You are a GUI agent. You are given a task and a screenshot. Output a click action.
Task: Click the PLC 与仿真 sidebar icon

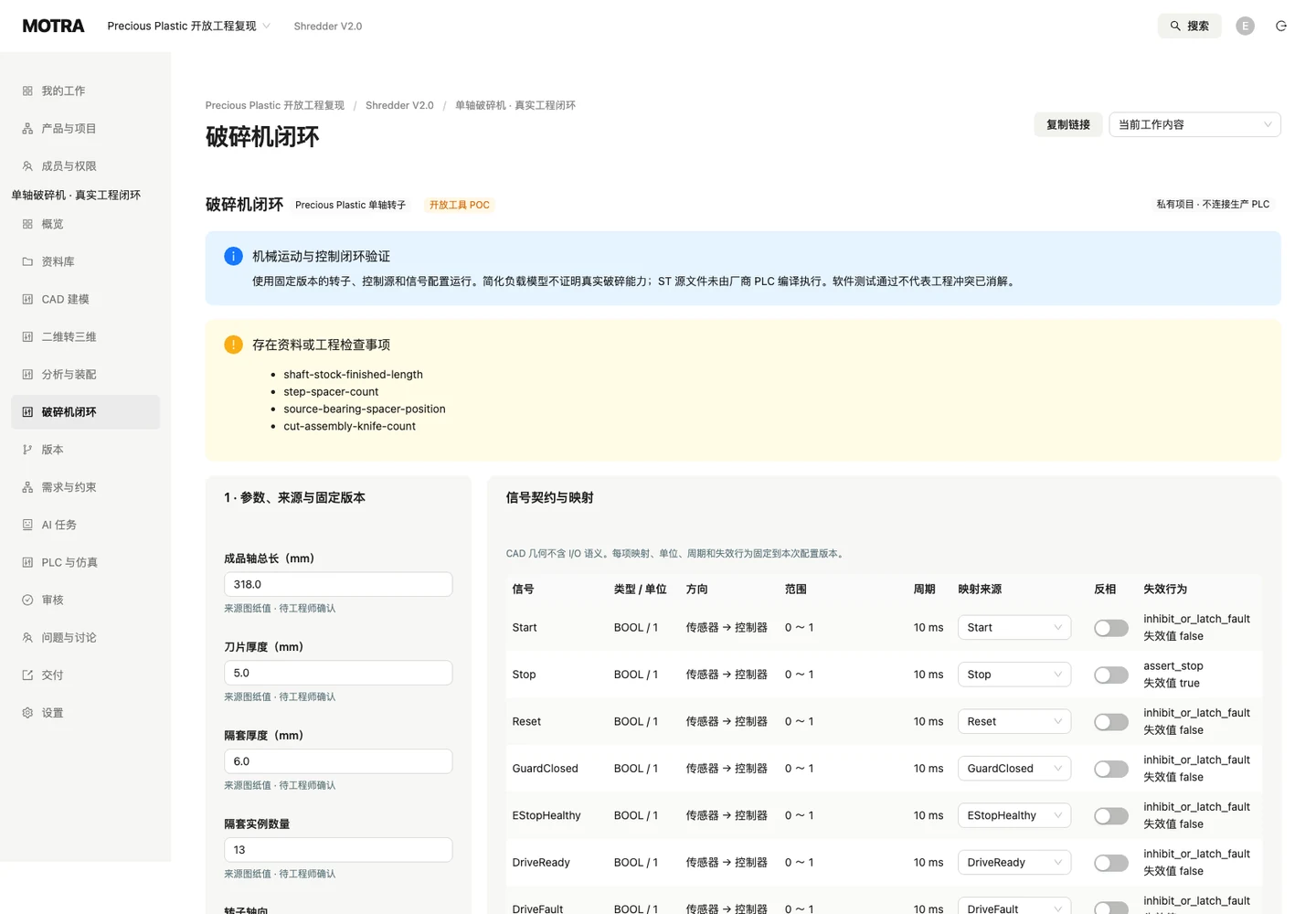tap(27, 562)
